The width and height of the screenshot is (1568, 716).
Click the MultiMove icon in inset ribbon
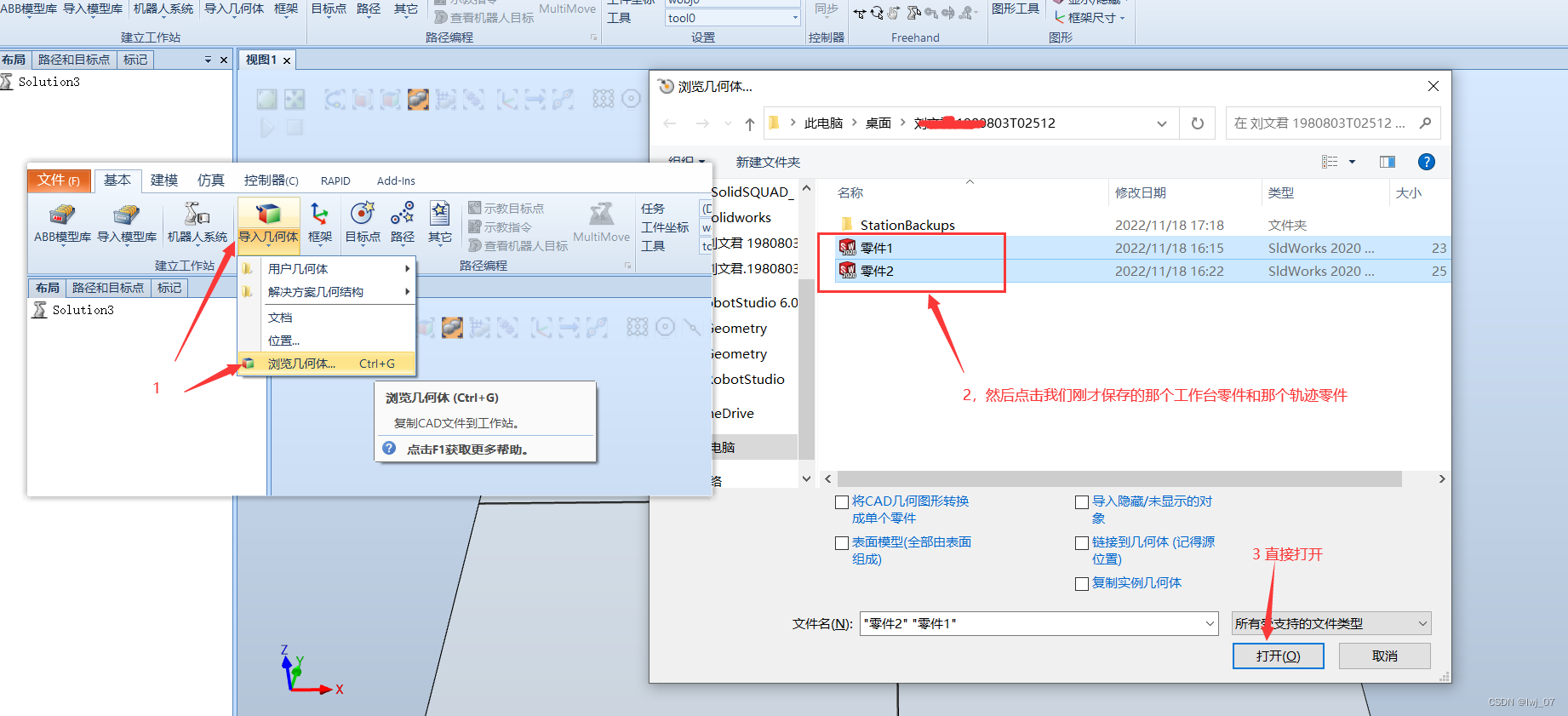tap(602, 223)
